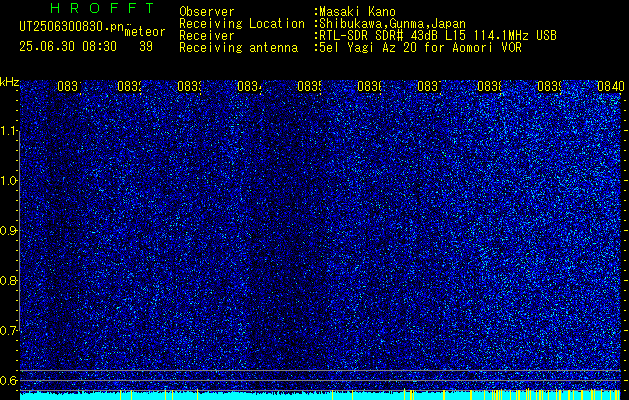
Task: Click the 0831 time marker
Action: tap(69, 87)
